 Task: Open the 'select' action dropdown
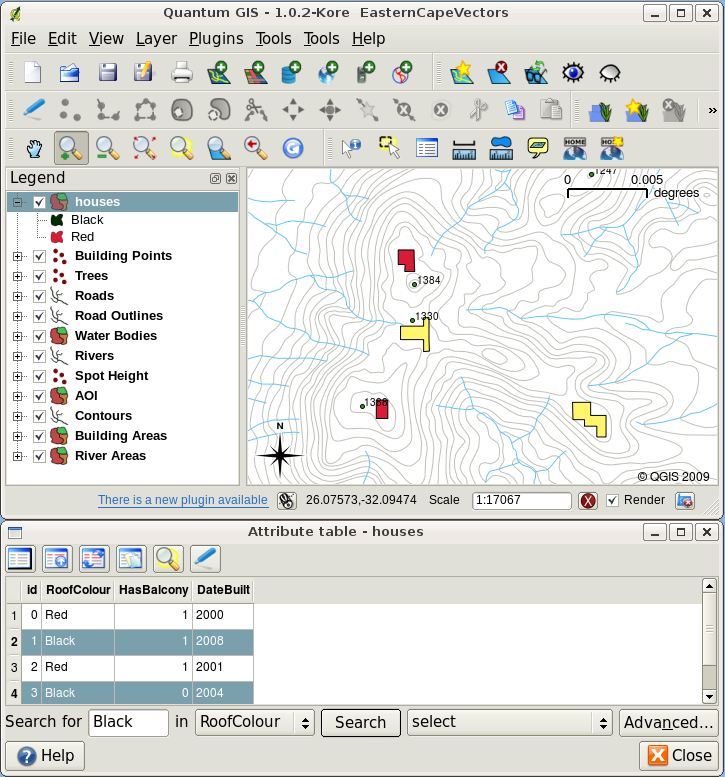tap(510, 722)
